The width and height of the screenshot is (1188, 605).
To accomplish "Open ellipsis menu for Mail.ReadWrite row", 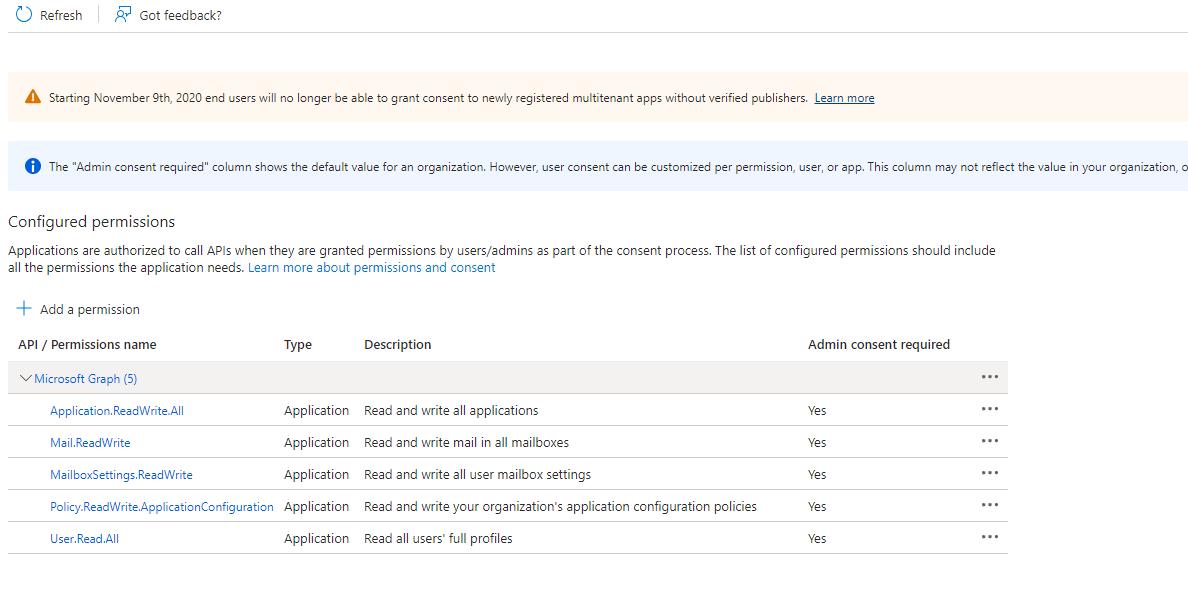I will pyautogui.click(x=989, y=441).
